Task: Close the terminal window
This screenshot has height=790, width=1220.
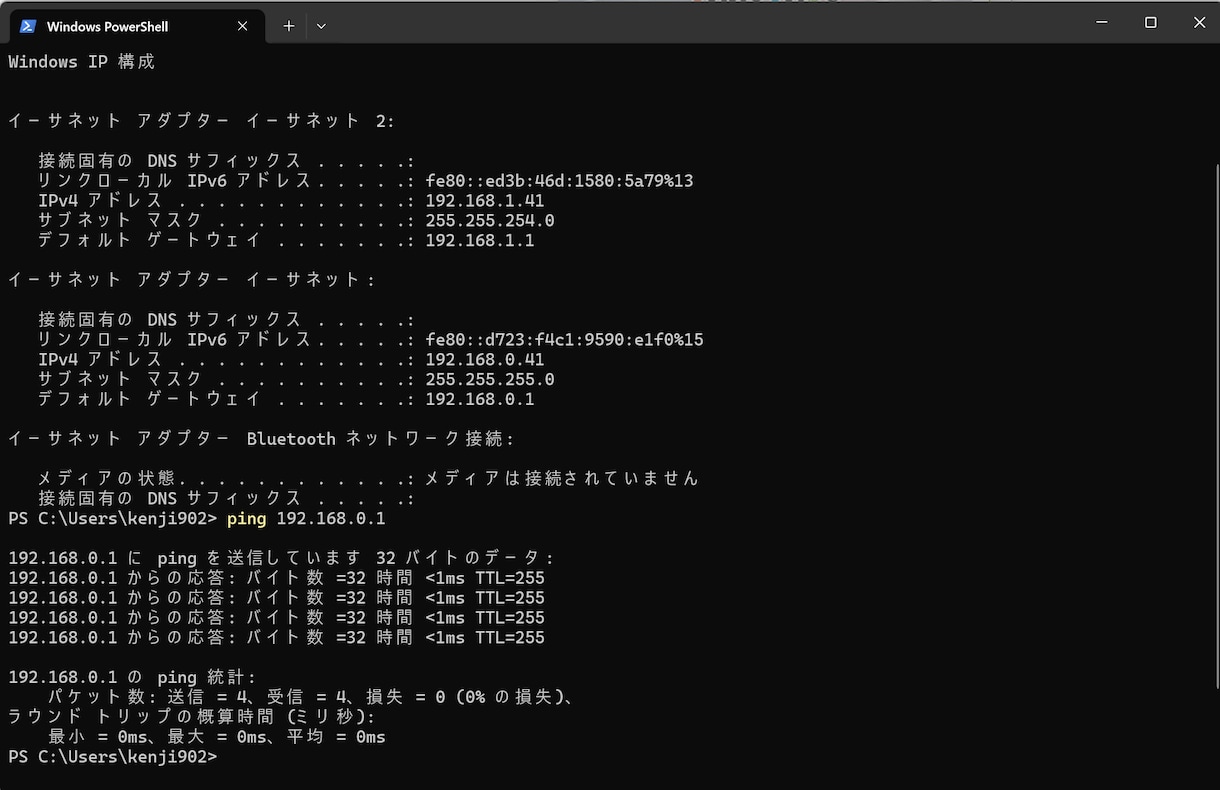Action: click(x=1200, y=22)
